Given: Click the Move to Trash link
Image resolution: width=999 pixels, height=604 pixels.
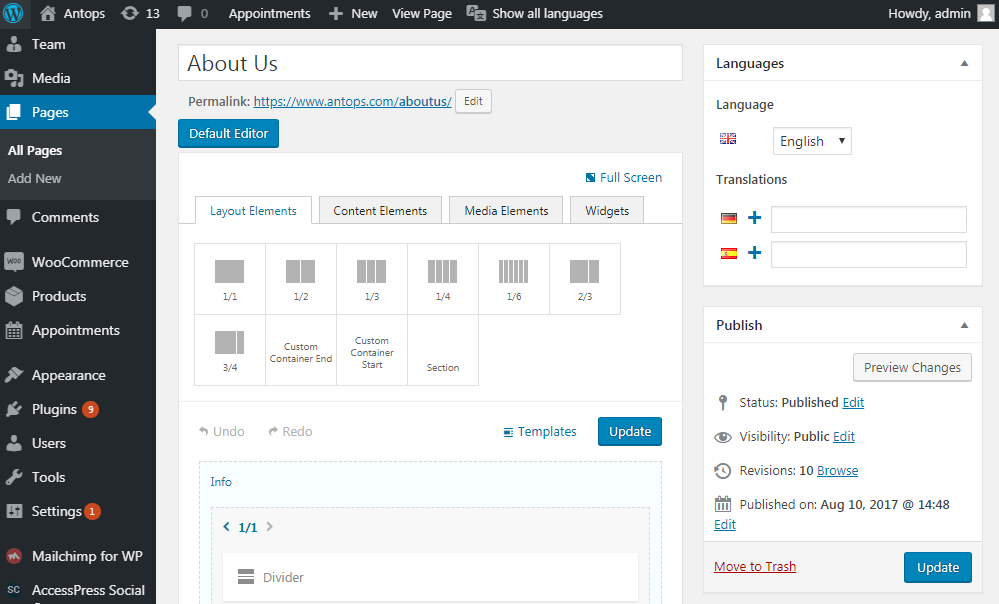Looking at the screenshot, I should (x=755, y=566).
